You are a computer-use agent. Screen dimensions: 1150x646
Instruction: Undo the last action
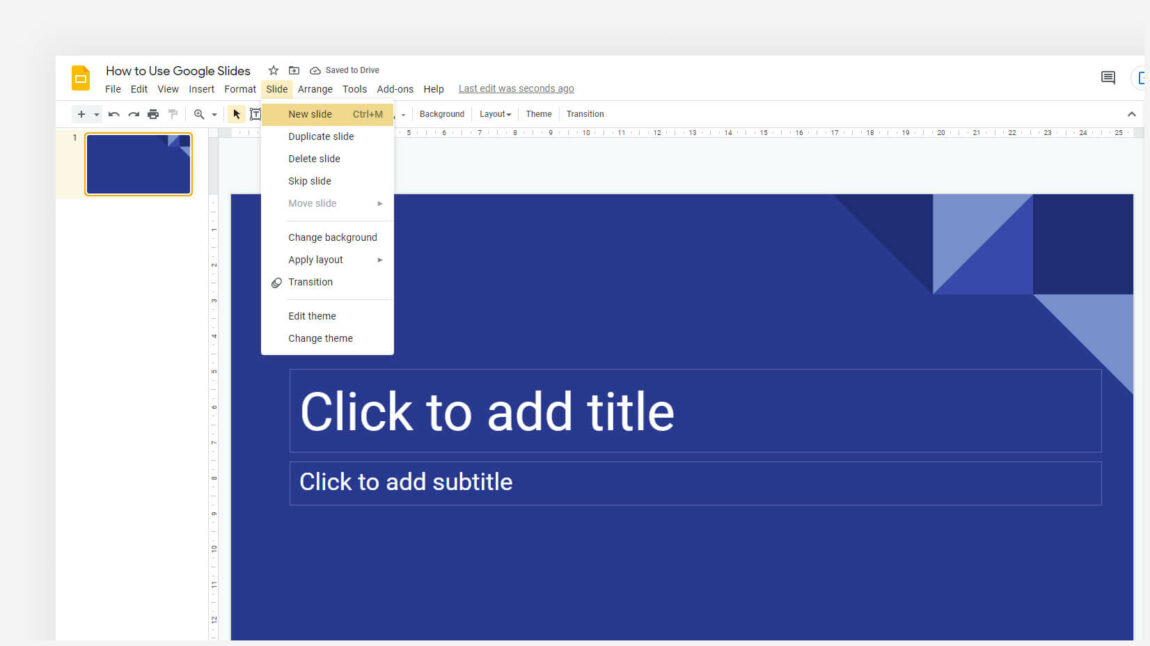tap(114, 113)
